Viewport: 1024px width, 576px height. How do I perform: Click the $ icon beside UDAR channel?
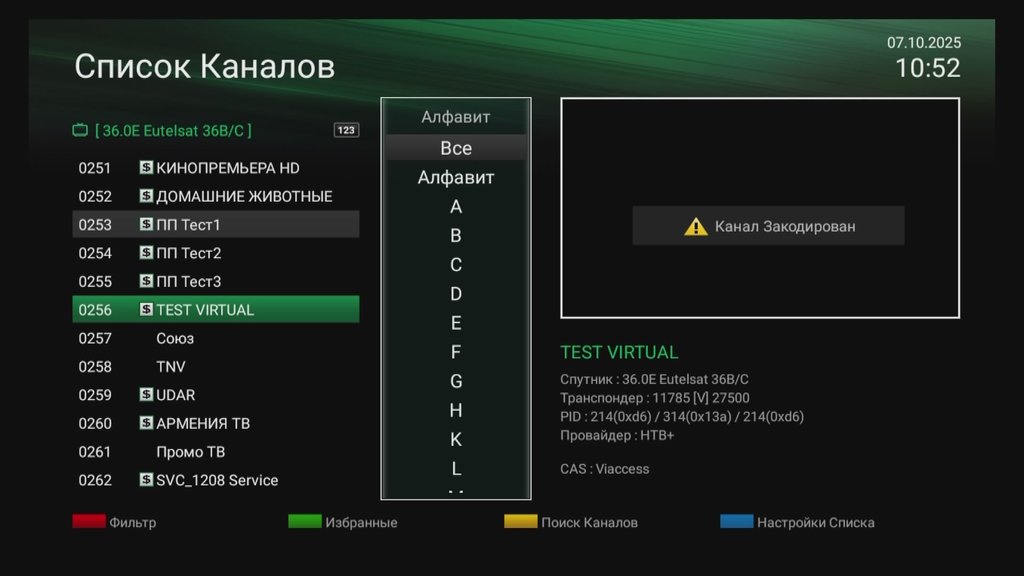click(146, 395)
